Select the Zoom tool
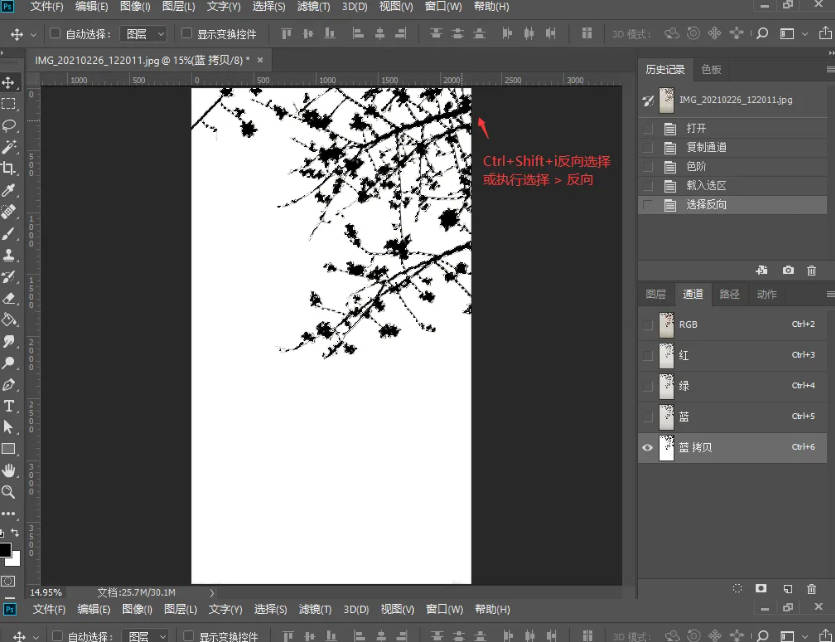 click(9, 492)
